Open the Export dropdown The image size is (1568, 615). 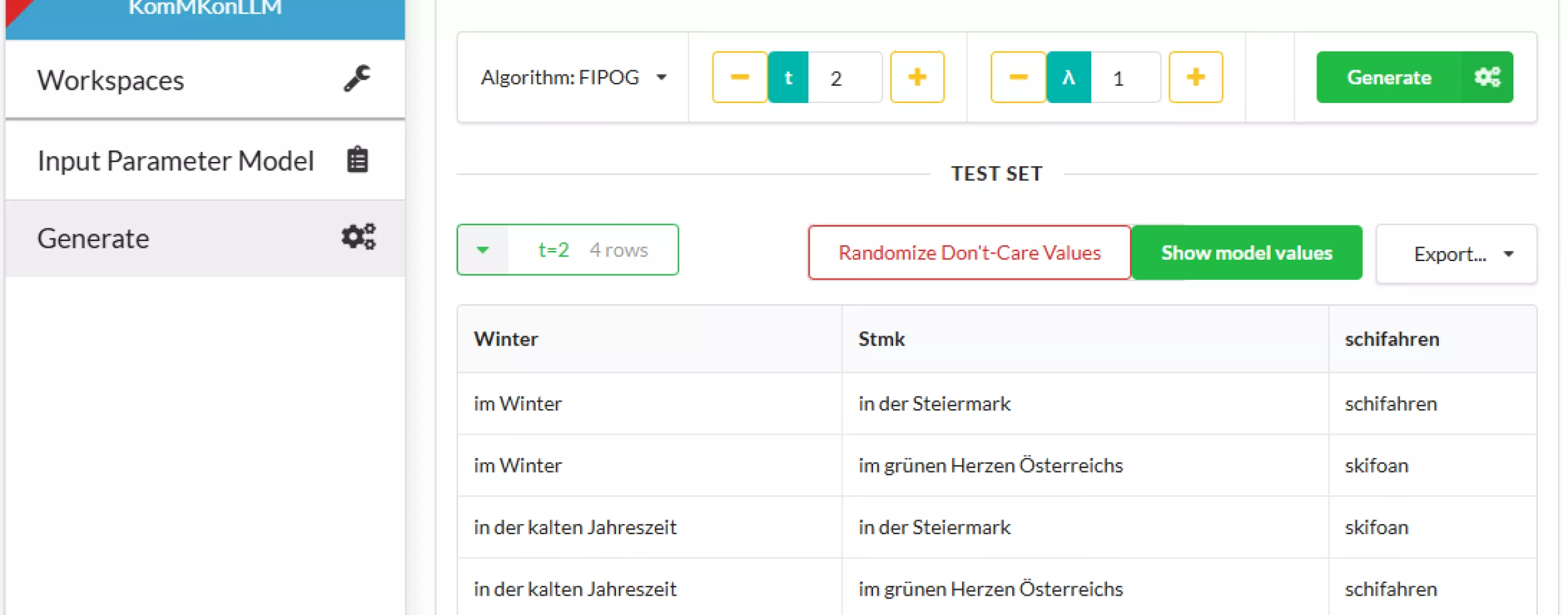click(x=1456, y=253)
